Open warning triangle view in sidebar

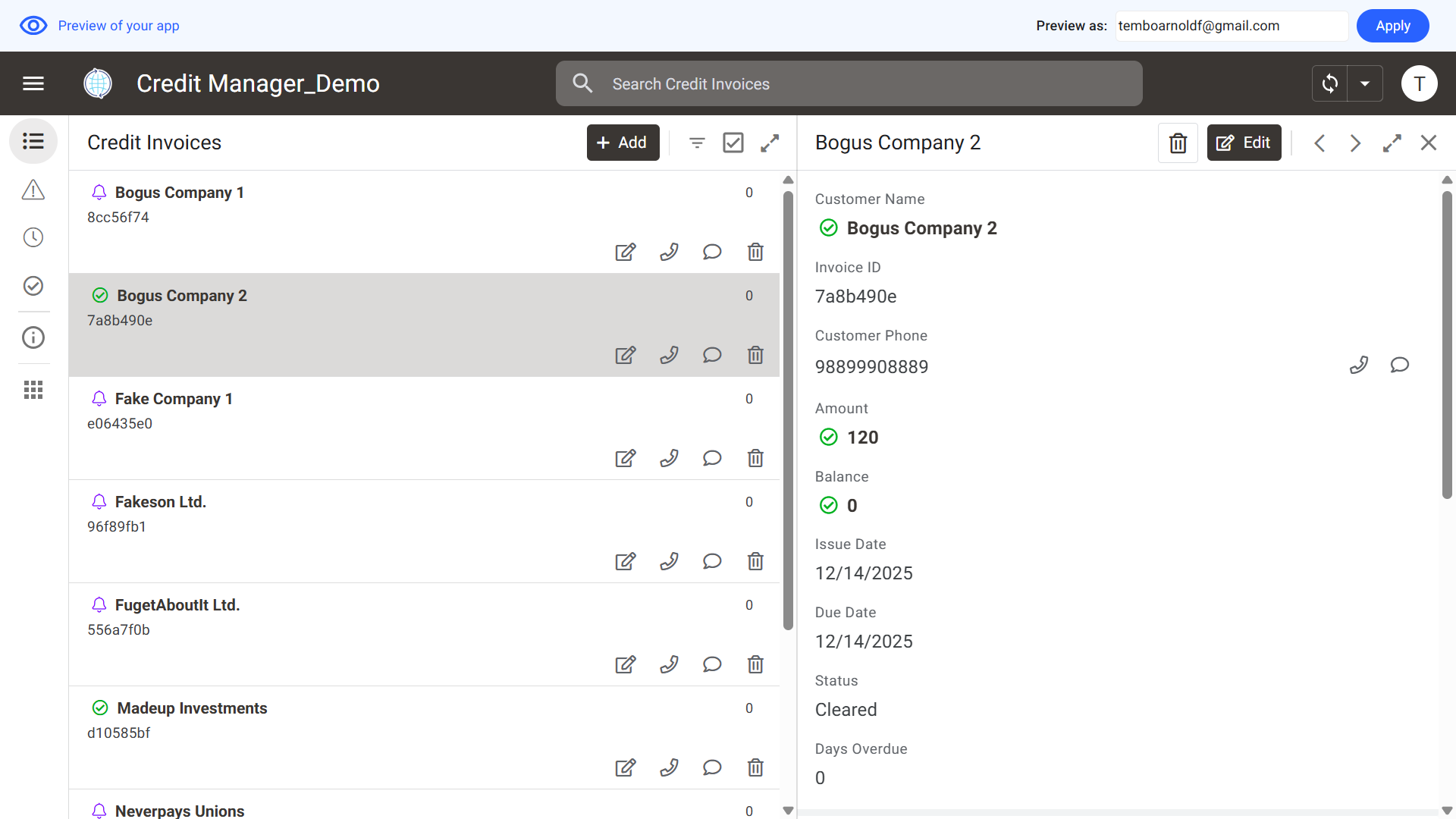[x=33, y=190]
